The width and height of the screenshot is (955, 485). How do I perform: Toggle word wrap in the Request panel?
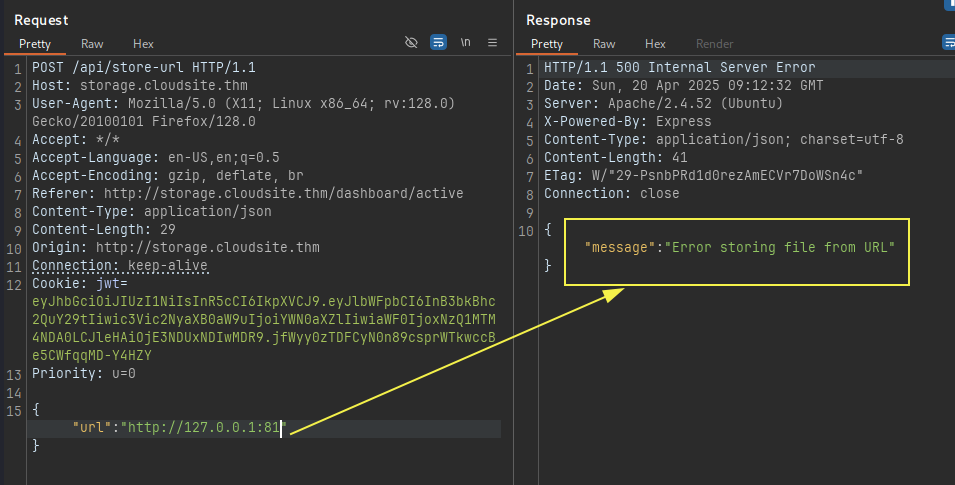[439, 43]
